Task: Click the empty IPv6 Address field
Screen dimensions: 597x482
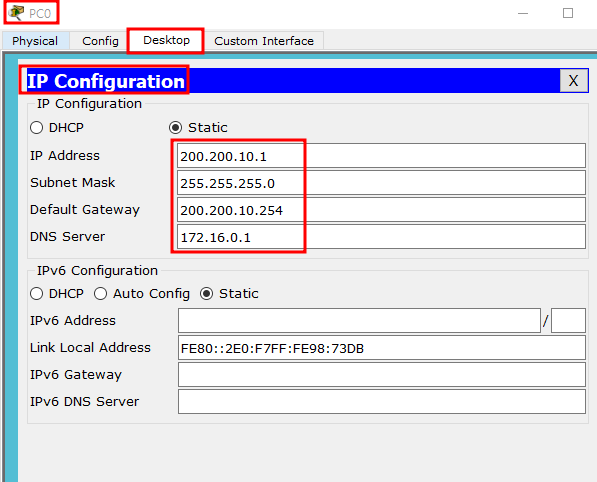Action: click(359, 321)
